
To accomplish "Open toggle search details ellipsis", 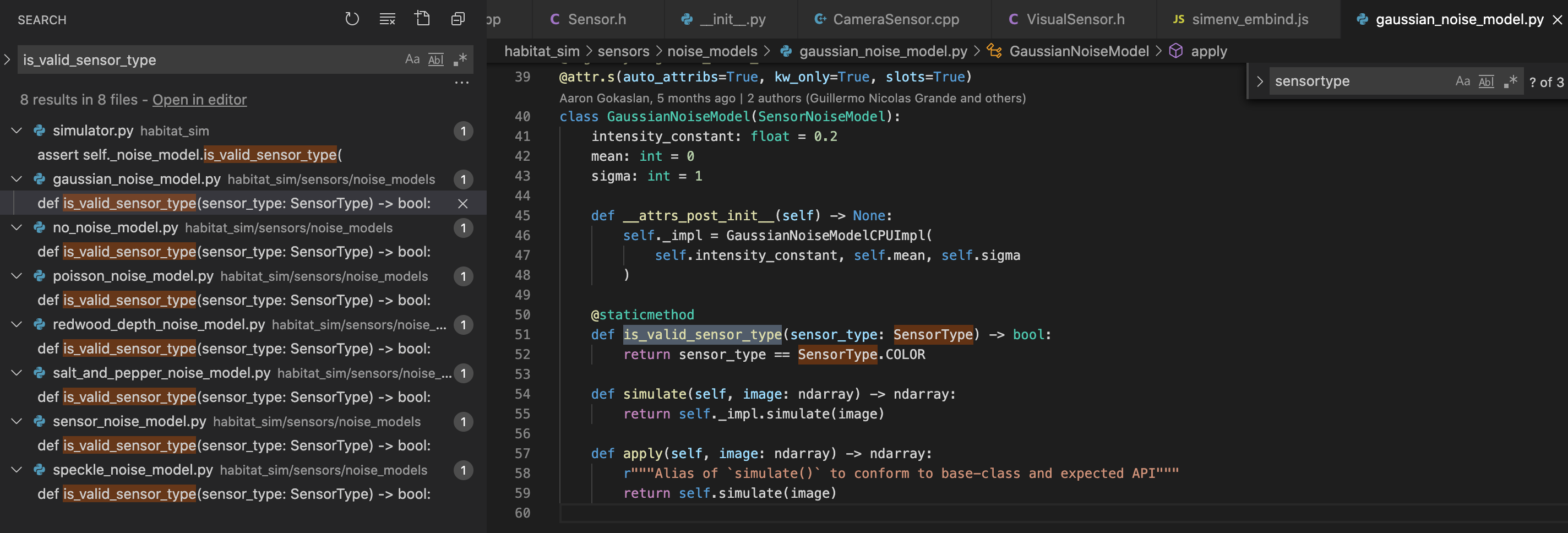I will coord(461,82).
